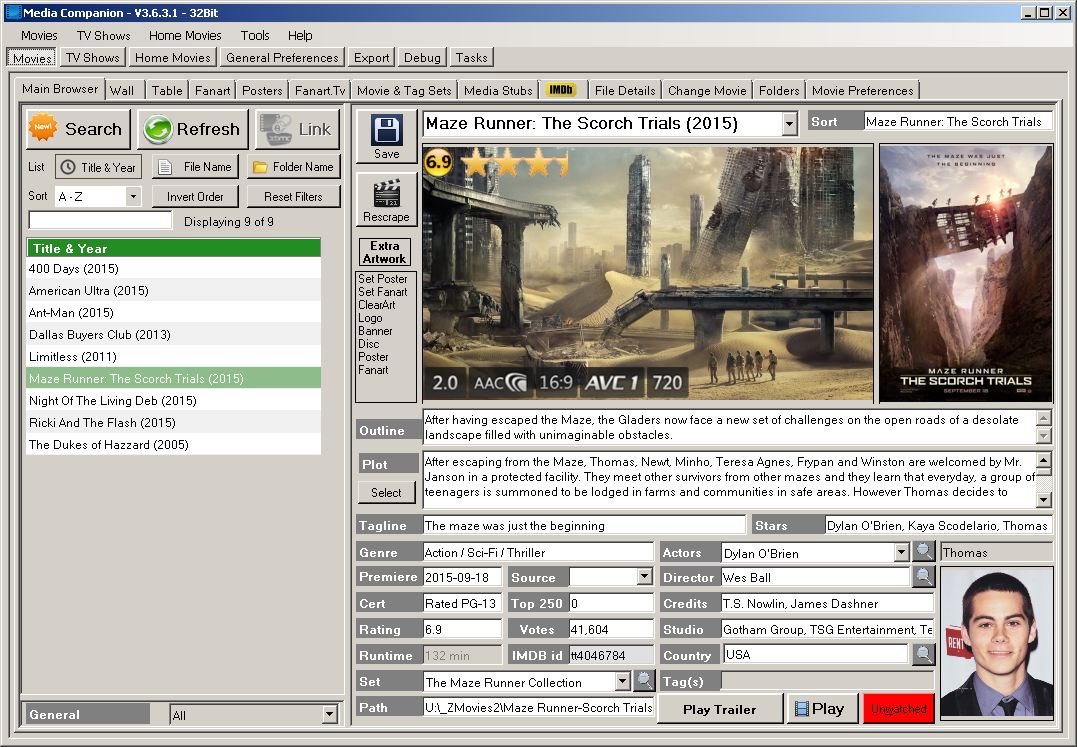
Task: Click the Set Fanart link
Action: 383,292
